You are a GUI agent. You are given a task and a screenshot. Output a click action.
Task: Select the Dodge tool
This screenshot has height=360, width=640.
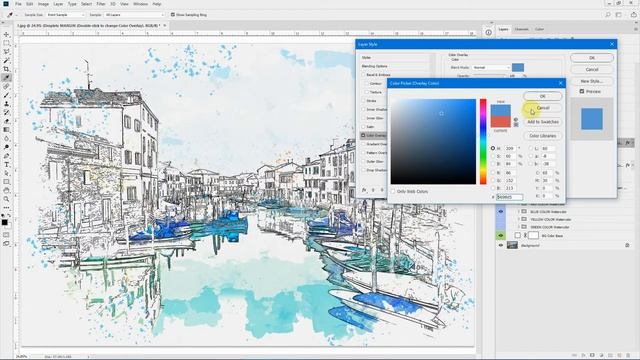pyautogui.click(x=6, y=147)
